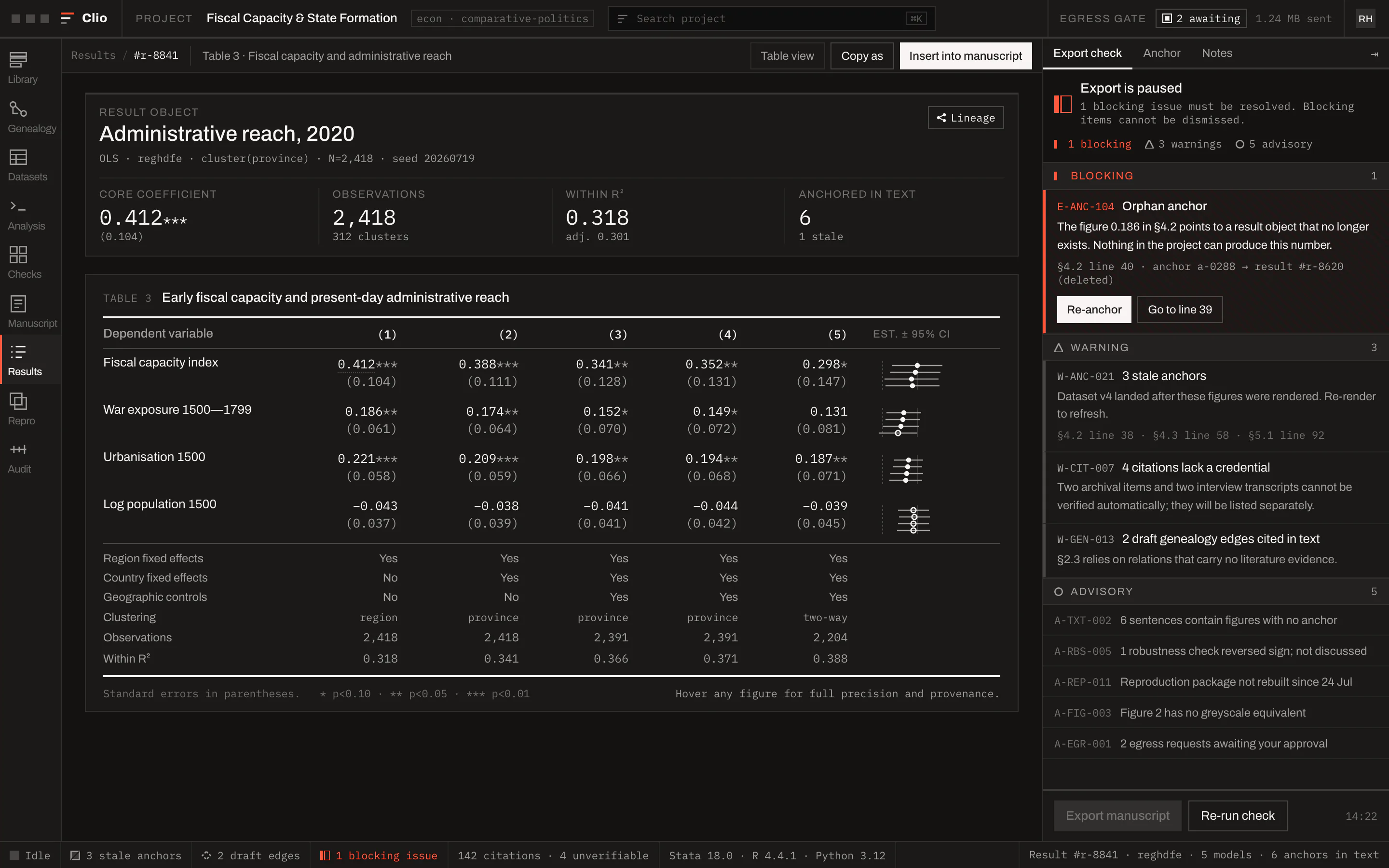This screenshot has height=868, width=1389.
Task: Click the Clio logo icon
Action: point(67,18)
